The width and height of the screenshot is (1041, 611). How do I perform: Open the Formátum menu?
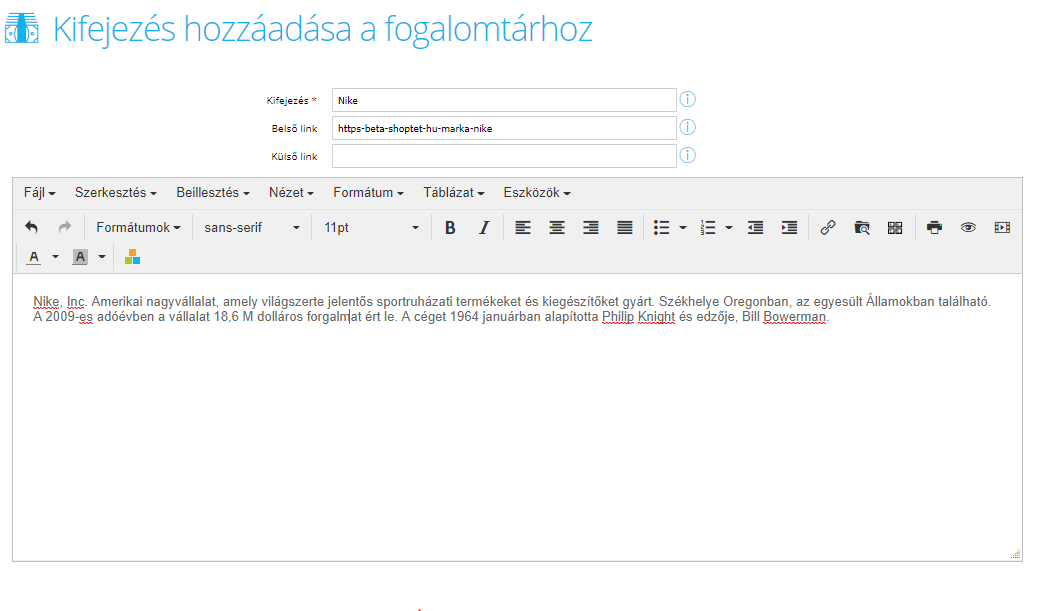(x=368, y=193)
